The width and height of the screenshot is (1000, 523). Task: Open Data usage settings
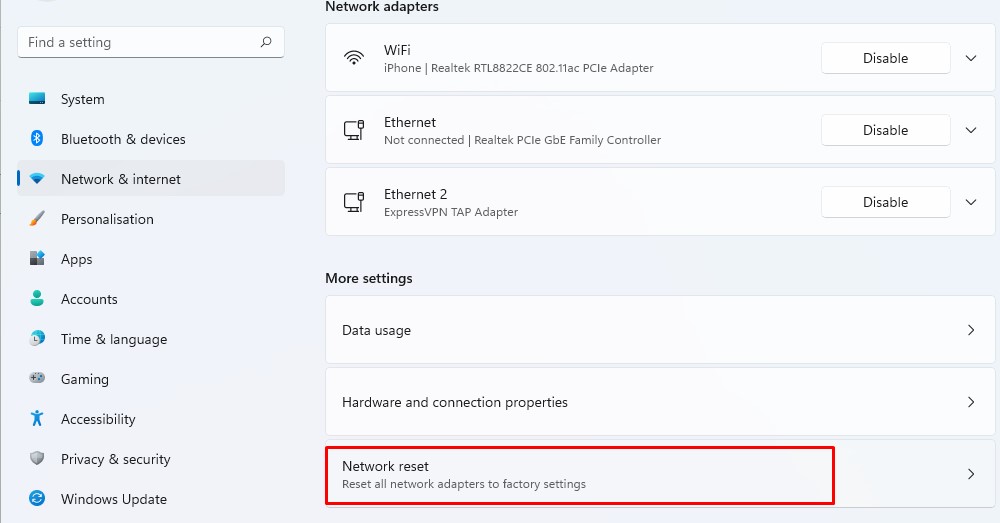pos(660,330)
